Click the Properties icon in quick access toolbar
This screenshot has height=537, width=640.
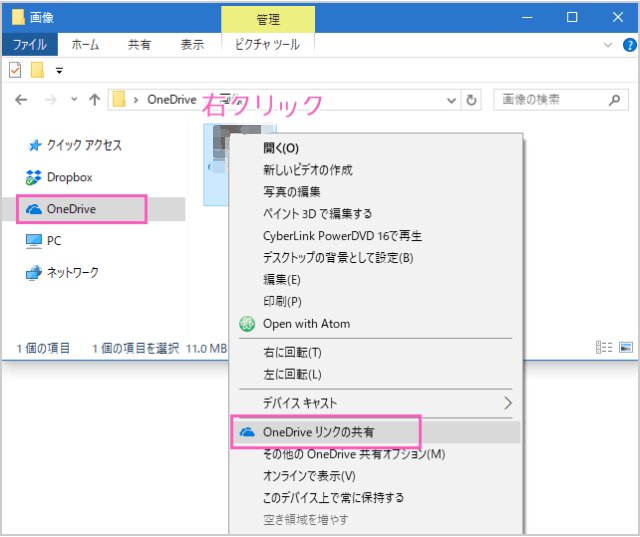point(15,70)
